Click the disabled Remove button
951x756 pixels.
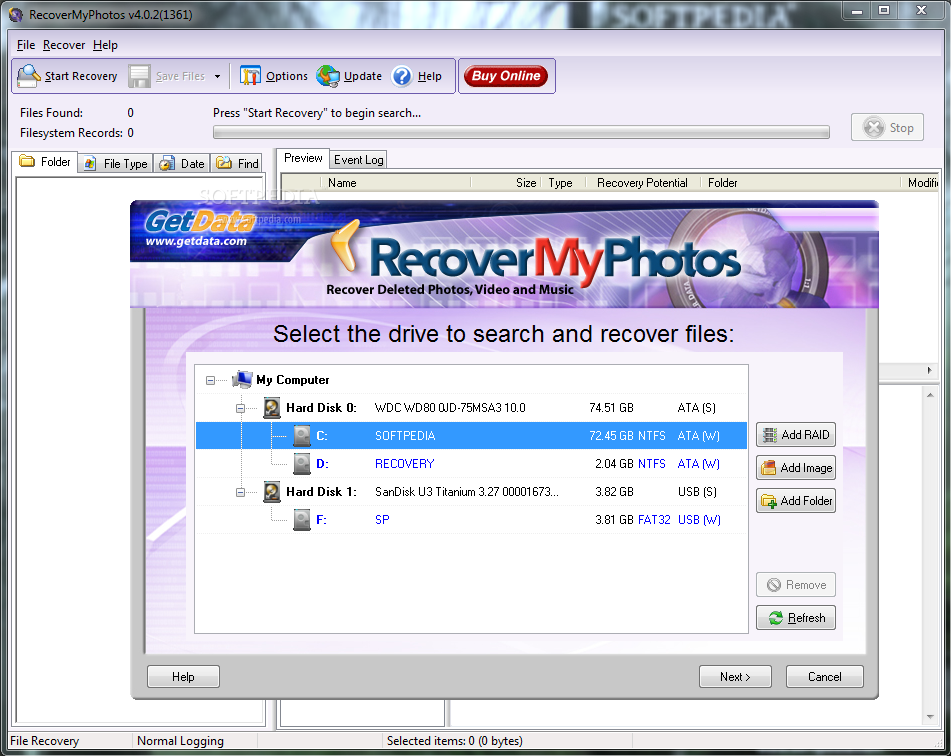pyautogui.click(x=796, y=585)
